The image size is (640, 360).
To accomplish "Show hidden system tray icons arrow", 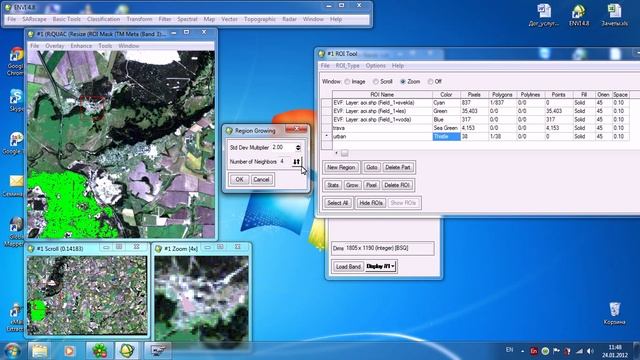I will [522, 351].
